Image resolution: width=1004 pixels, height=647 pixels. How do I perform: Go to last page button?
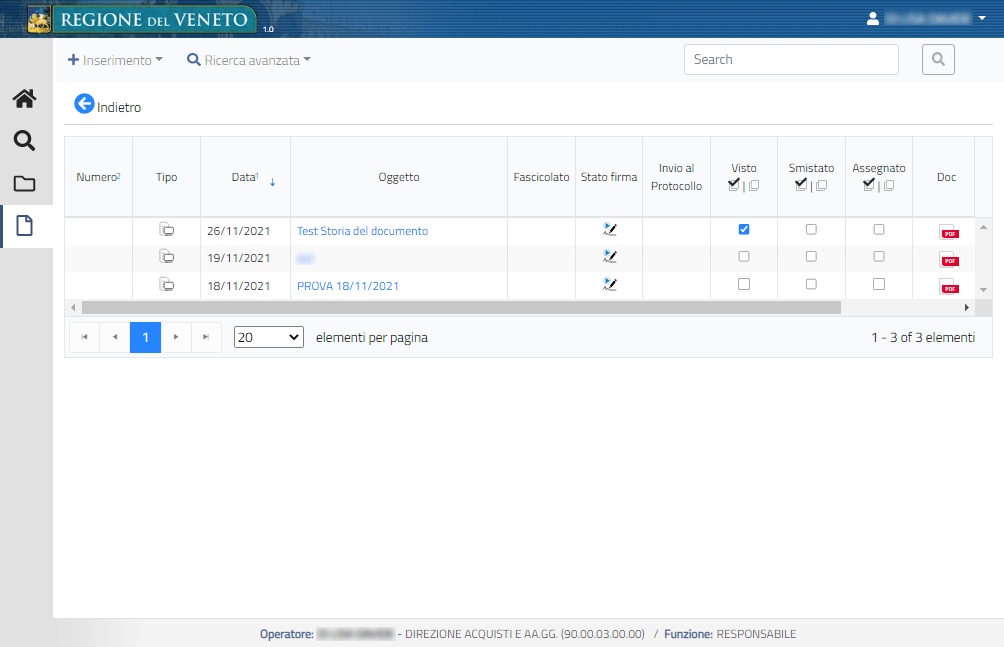click(206, 338)
